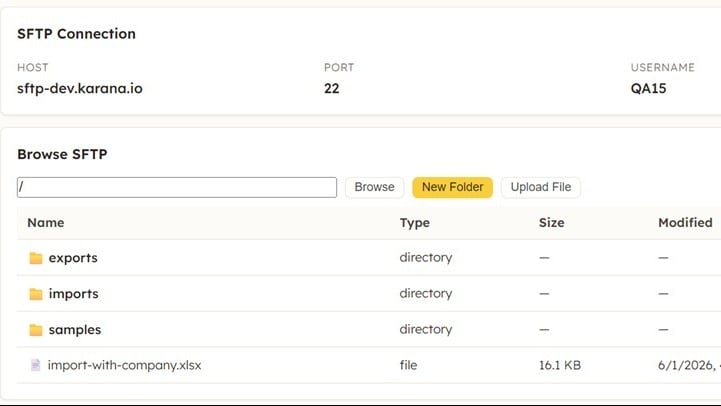Click the Upload File button
Screen dimensions: 721x406
(541, 187)
